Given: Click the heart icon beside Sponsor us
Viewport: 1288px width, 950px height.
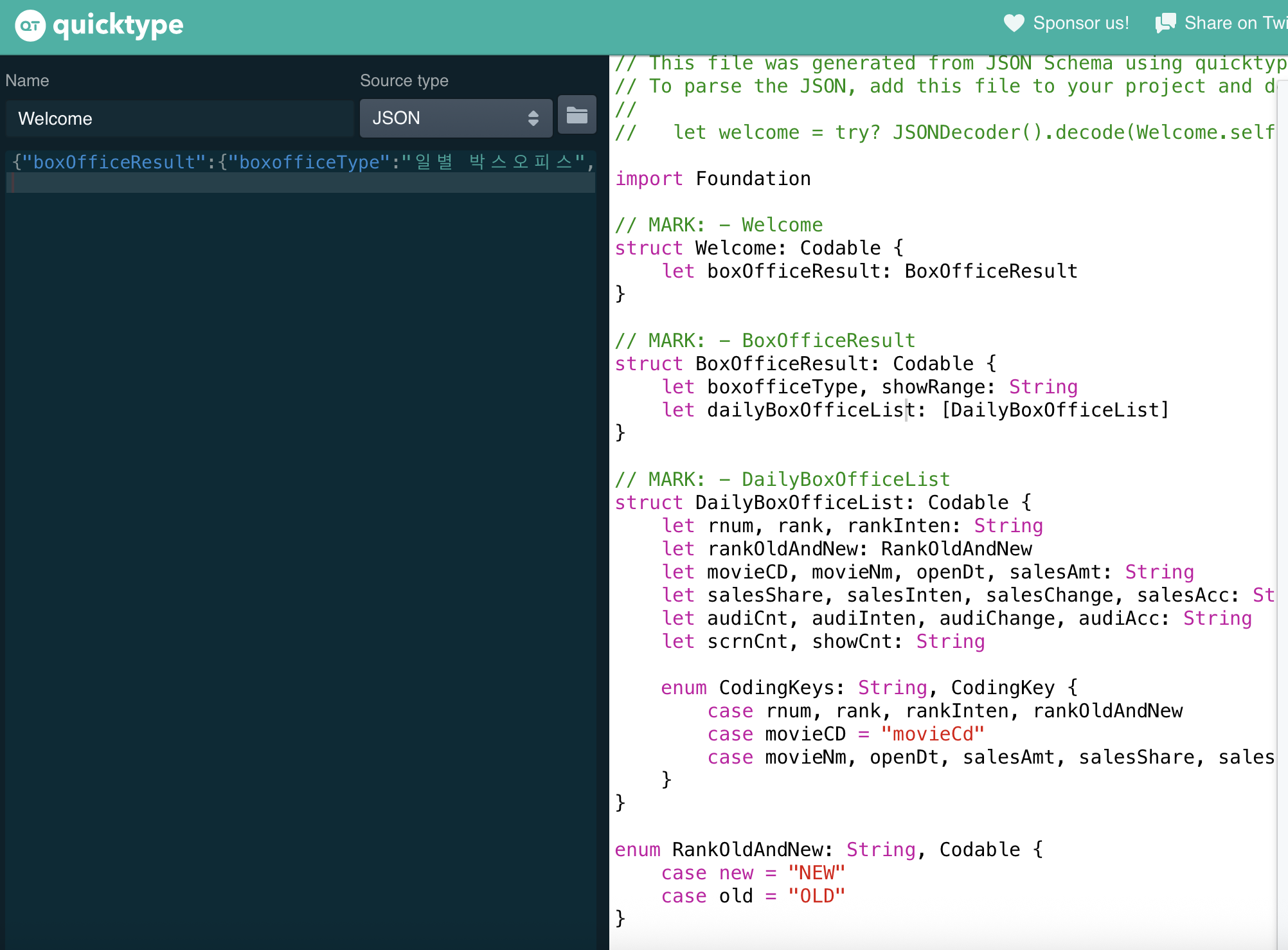Looking at the screenshot, I should pos(1014,23).
